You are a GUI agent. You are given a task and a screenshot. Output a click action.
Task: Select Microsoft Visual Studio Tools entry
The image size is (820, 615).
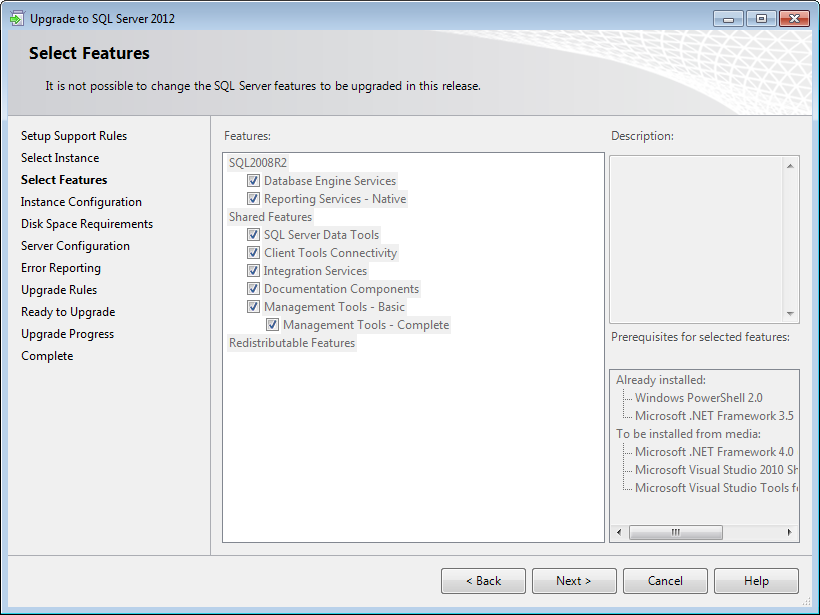pos(716,488)
